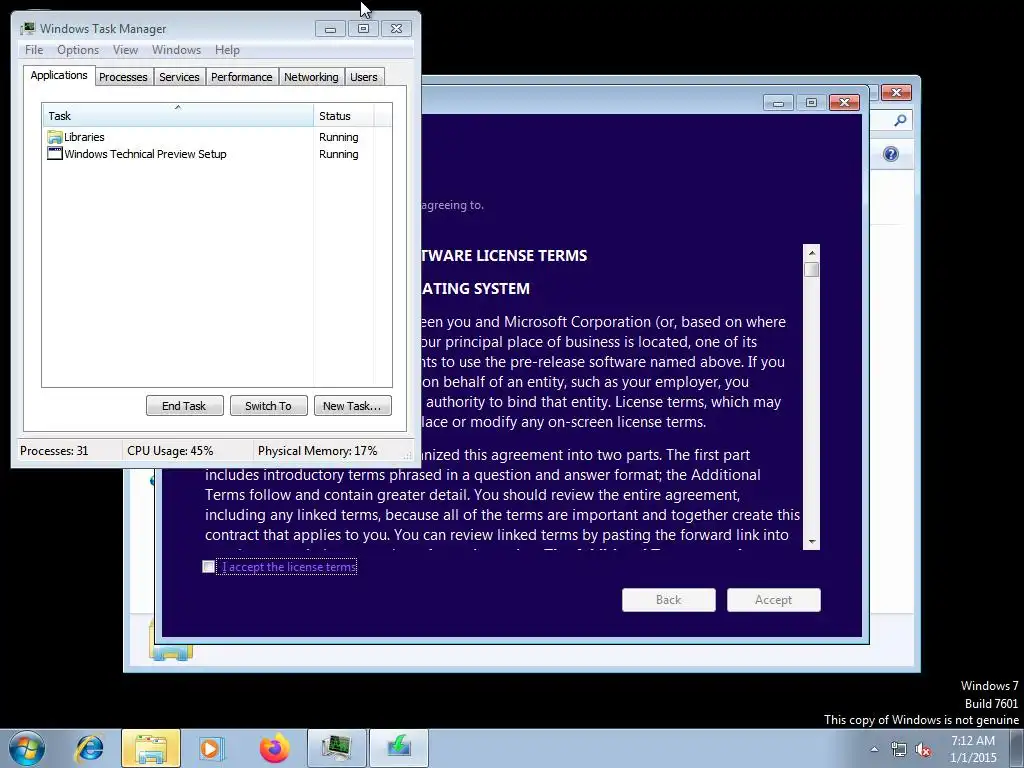Switch to the Users tab

pos(364,77)
